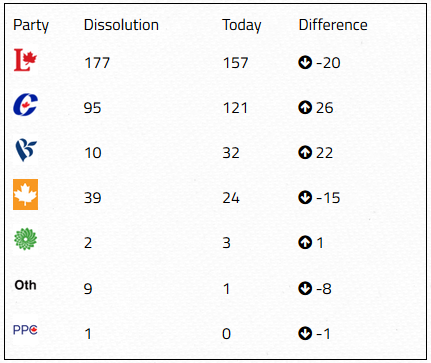
Task: Select the Green Party logo
Action: (25, 239)
